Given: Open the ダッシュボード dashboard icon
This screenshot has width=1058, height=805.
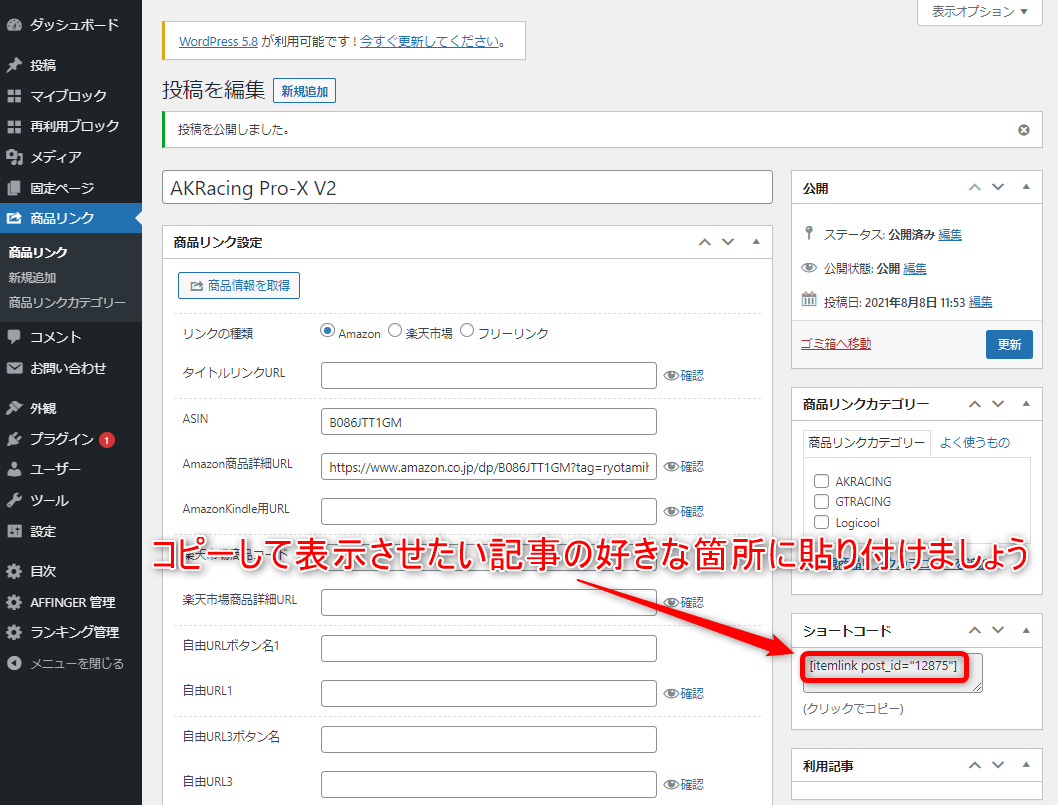Looking at the screenshot, I should 14,25.
